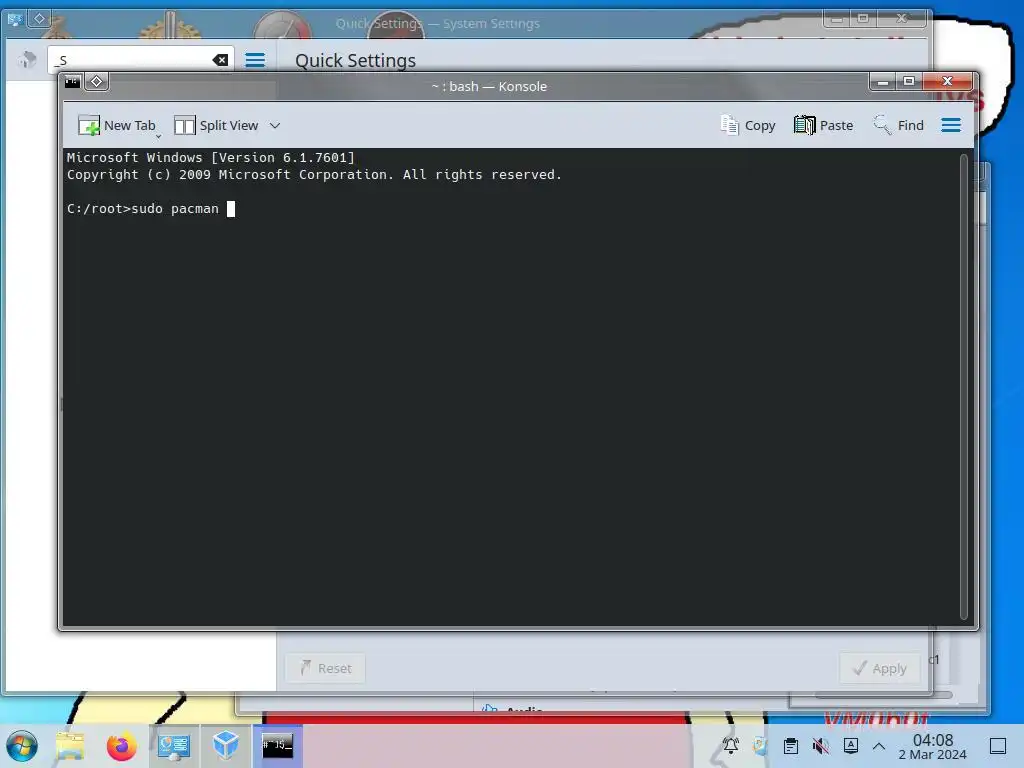Open a New Tab in Konsole
This screenshot has width=1024, height=768.
pyautogui.click(x=118, y=125)
